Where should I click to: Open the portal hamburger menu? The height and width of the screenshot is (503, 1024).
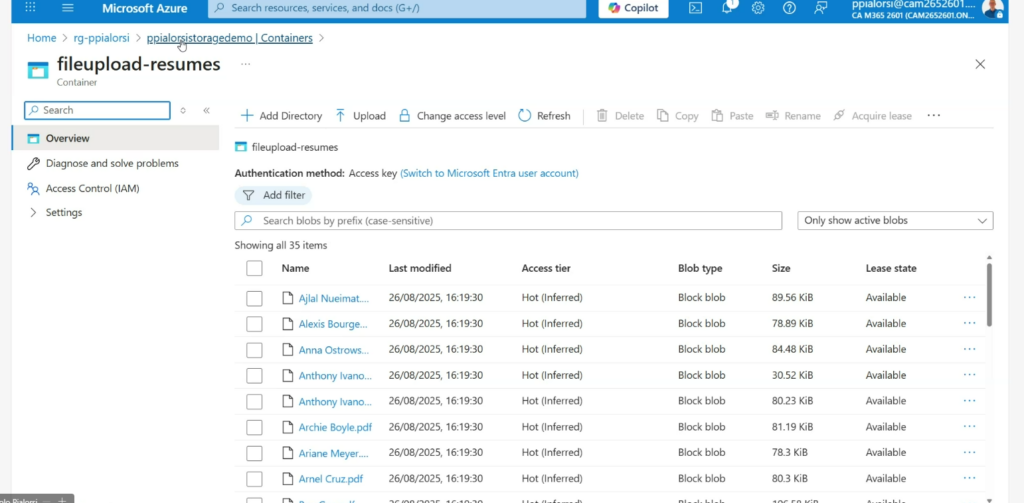68,8
